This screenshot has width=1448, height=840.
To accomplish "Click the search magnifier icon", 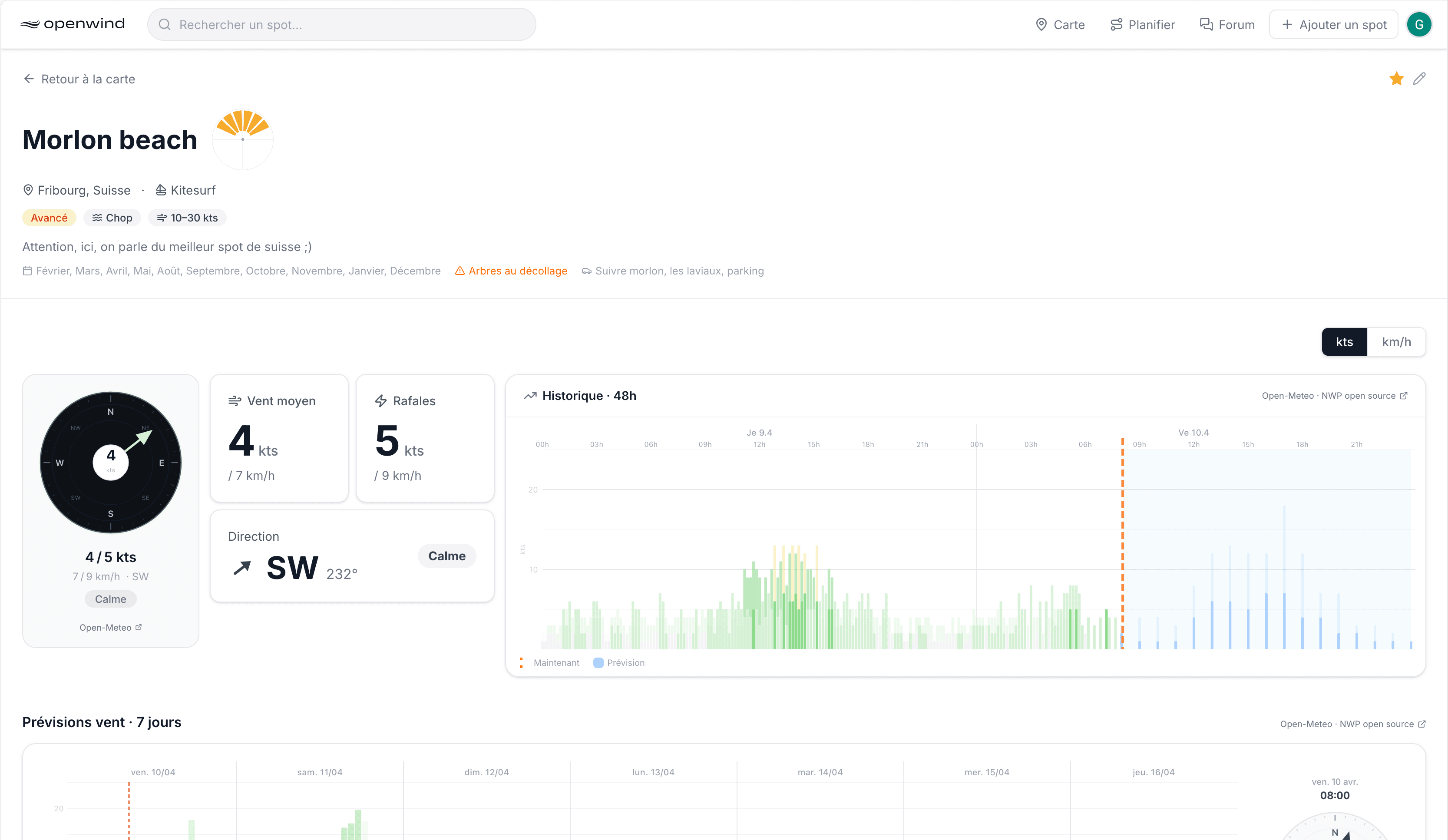I will pos(164,25).
